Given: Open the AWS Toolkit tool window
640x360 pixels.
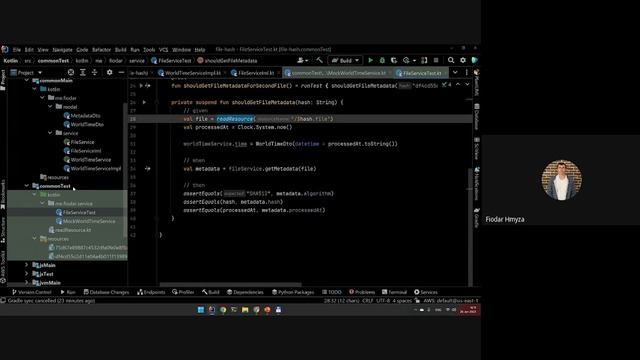Looking at the screenshot, I should [x=3, y=267].
